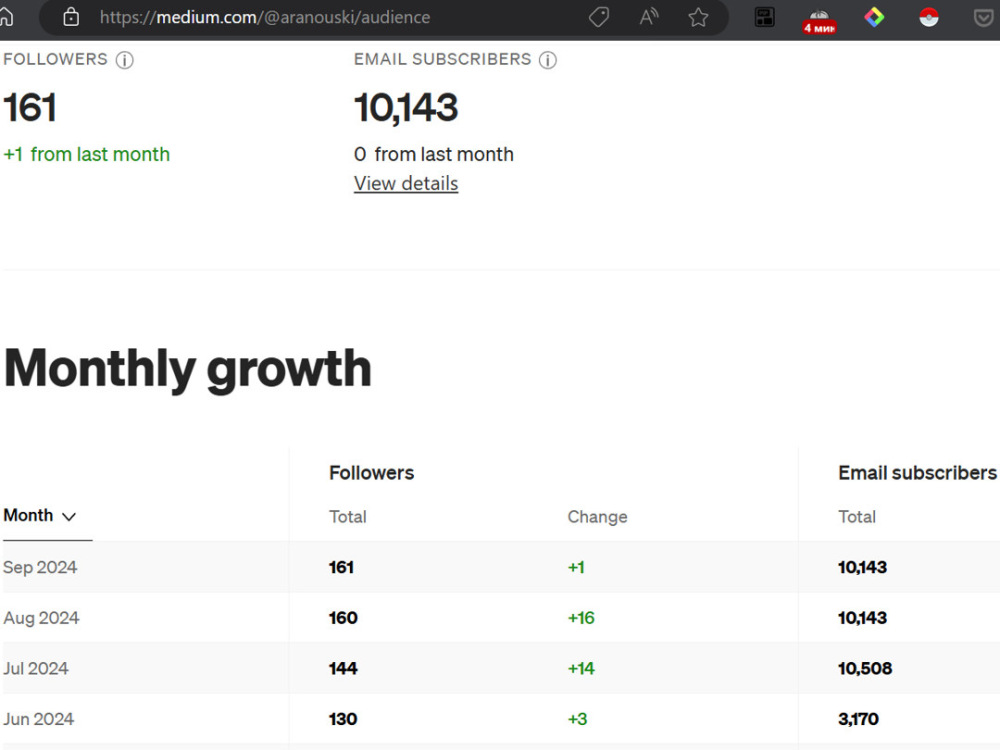The image size is (1000, 750).
Task: Open the red-white ball extension icon
Action: tap(929, 17)
